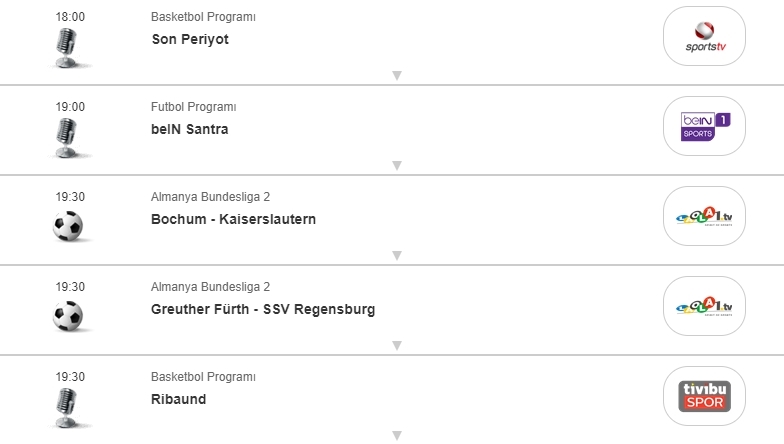This screenshot has width=784, height=444.
Task: Click the soccer ball icon for Greuther Fürth match
Action: point(68,316)
